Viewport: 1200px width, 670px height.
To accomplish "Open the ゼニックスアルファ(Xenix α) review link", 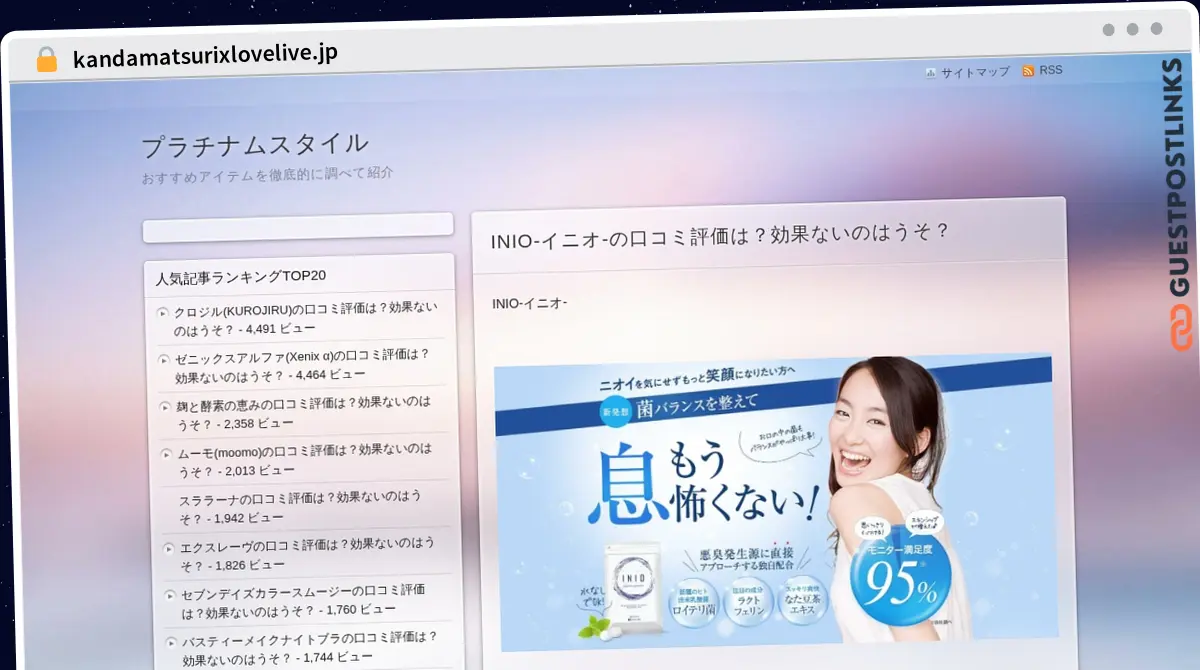I will point(302,365).
